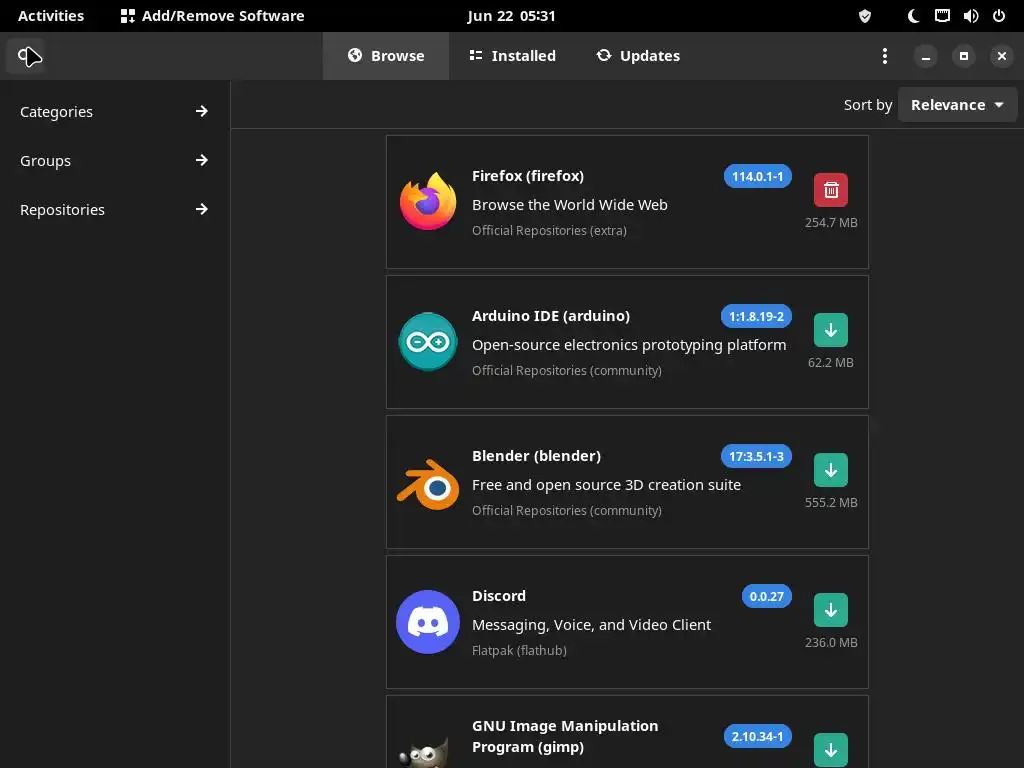Click the night light moon icon

point(914,16)
